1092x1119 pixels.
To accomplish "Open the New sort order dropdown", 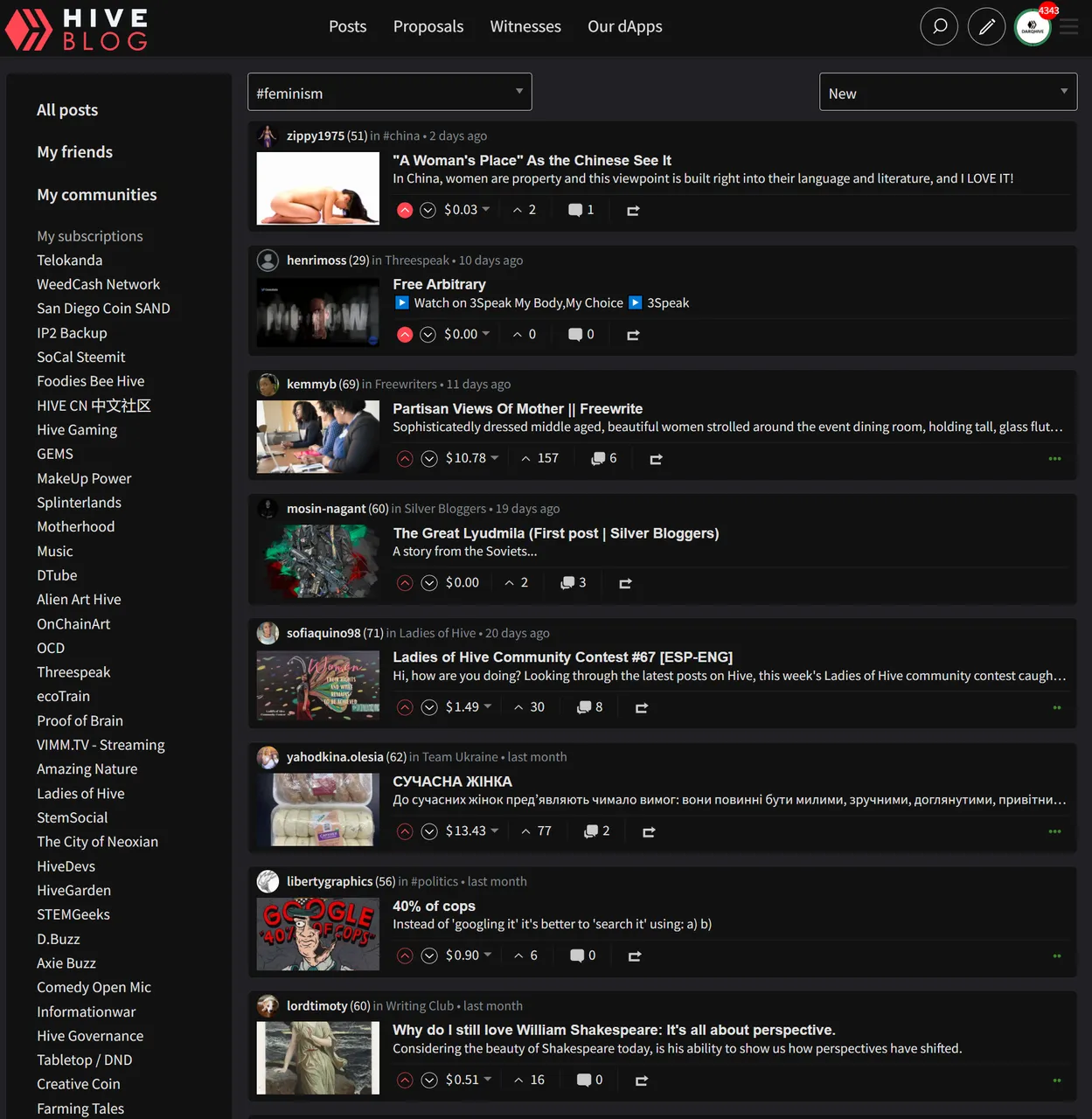I will coord(948,92).
